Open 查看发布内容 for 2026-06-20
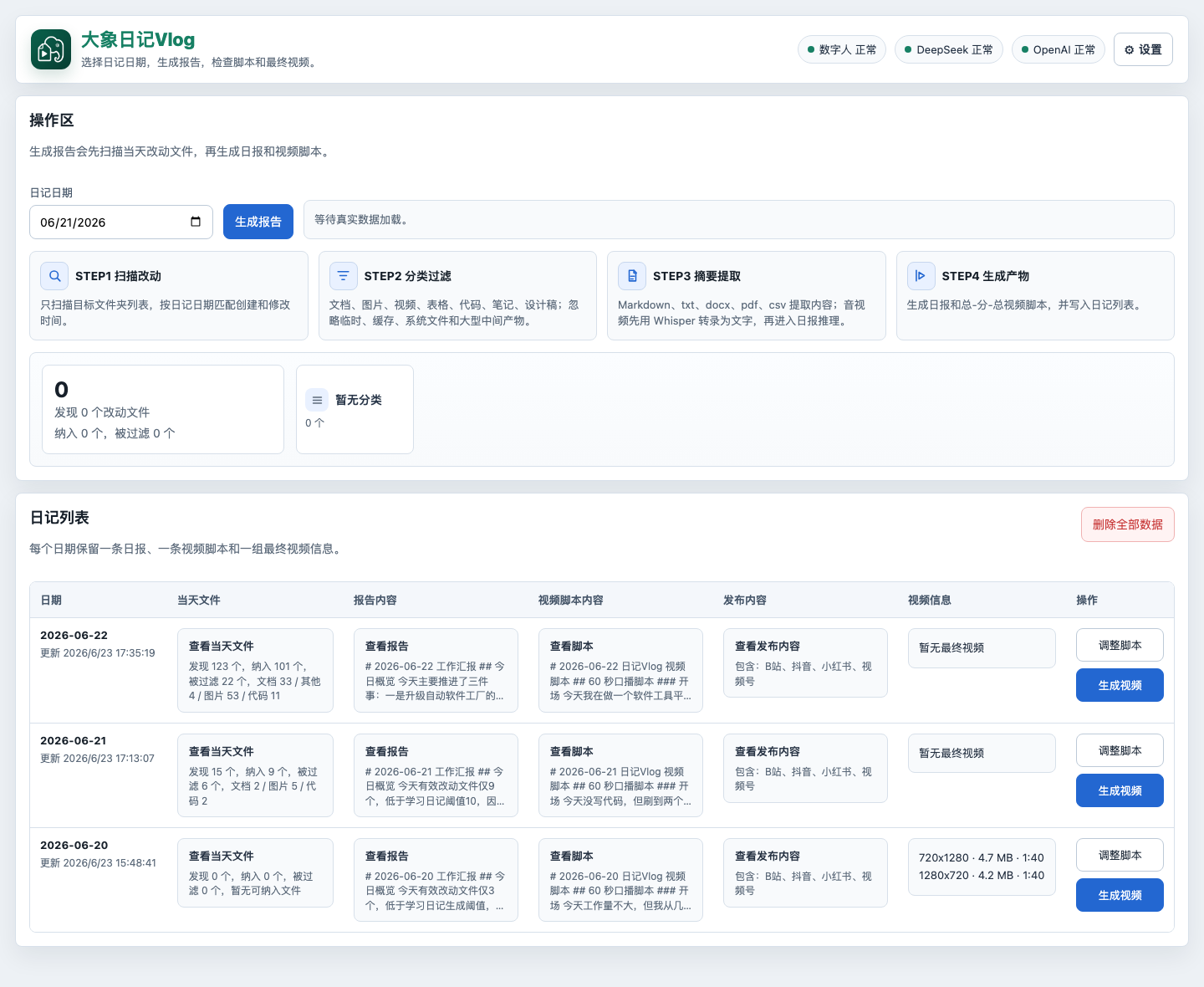Viewport: 1204px width, 987px height. click(x=805, y=872)
